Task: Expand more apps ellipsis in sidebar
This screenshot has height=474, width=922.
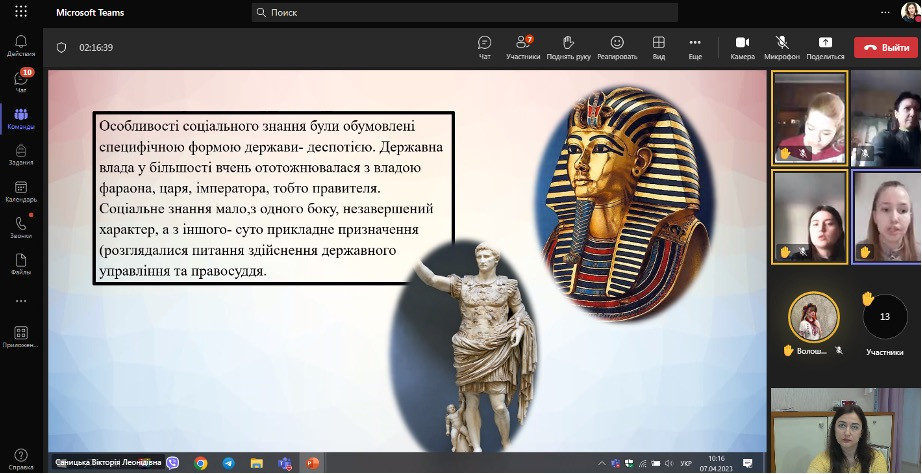Action: click(21, 299)
